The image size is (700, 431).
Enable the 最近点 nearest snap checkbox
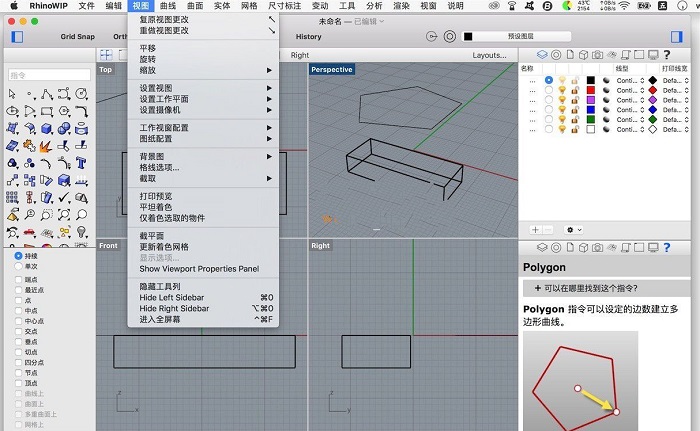18,290
